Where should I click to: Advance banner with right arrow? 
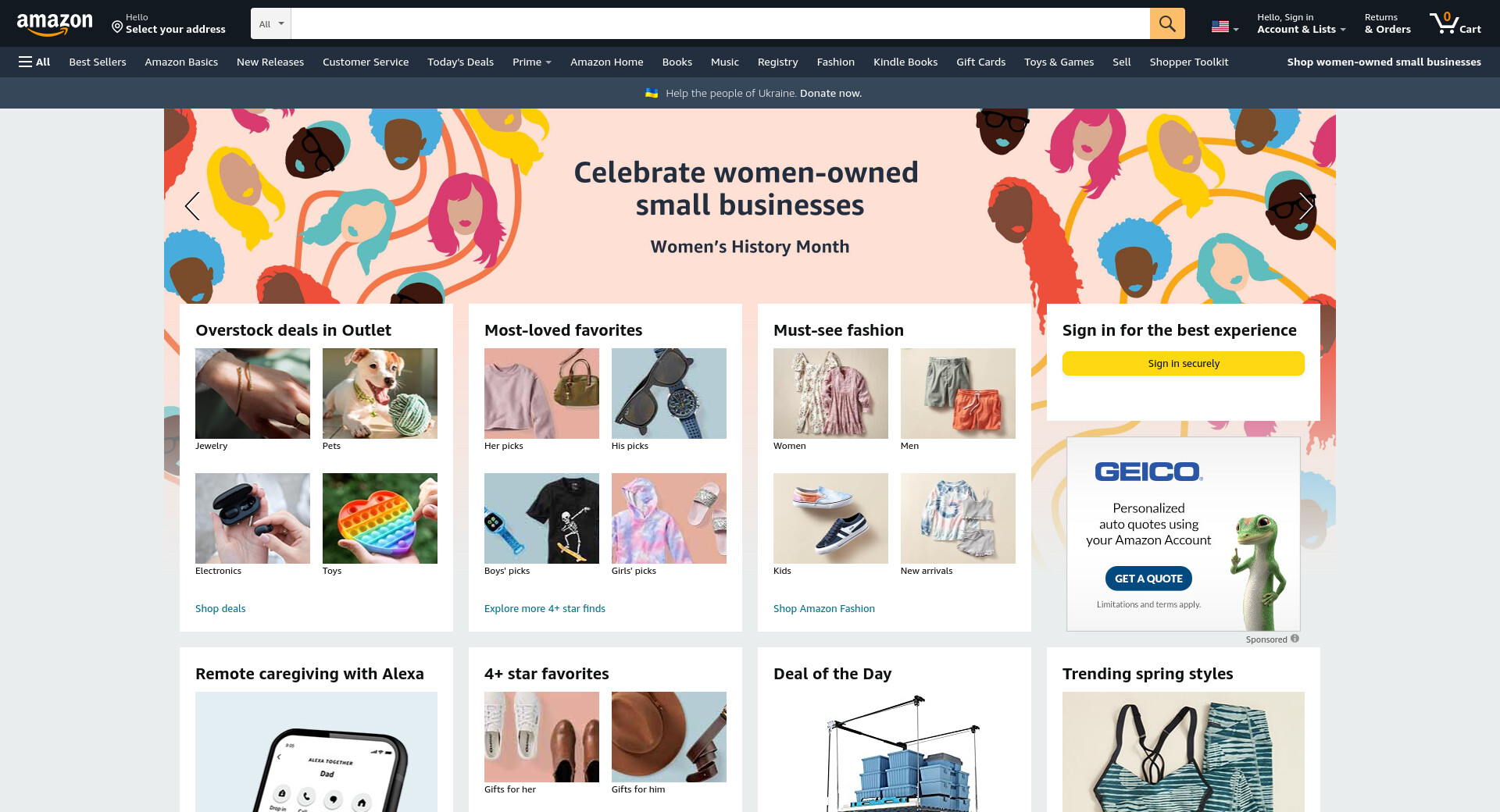[x=1305, y=206]
